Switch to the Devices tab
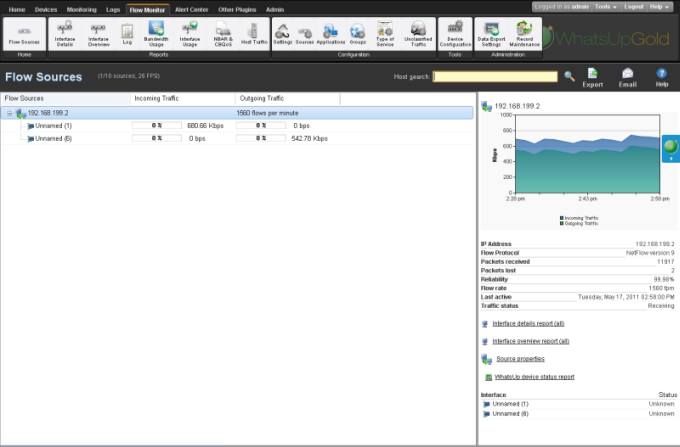This screenshot has width=680, height=447. pyautogui.click(x=46, y=8)
